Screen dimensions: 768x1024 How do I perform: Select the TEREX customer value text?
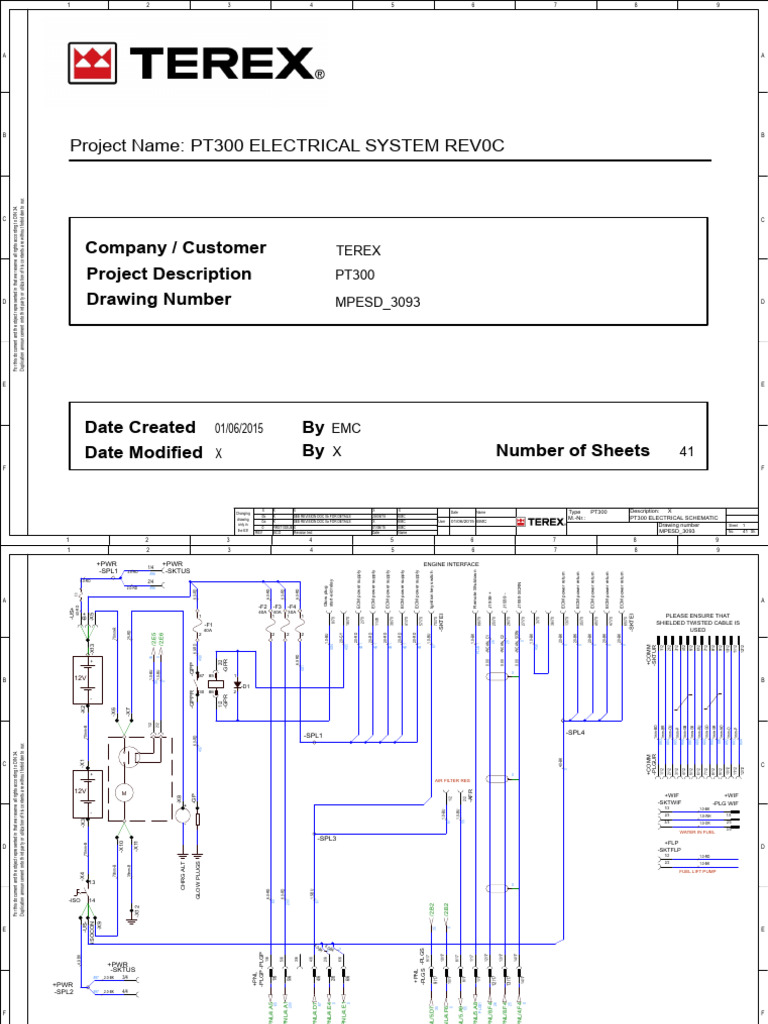pyautogui.click(x=358, y=251)
